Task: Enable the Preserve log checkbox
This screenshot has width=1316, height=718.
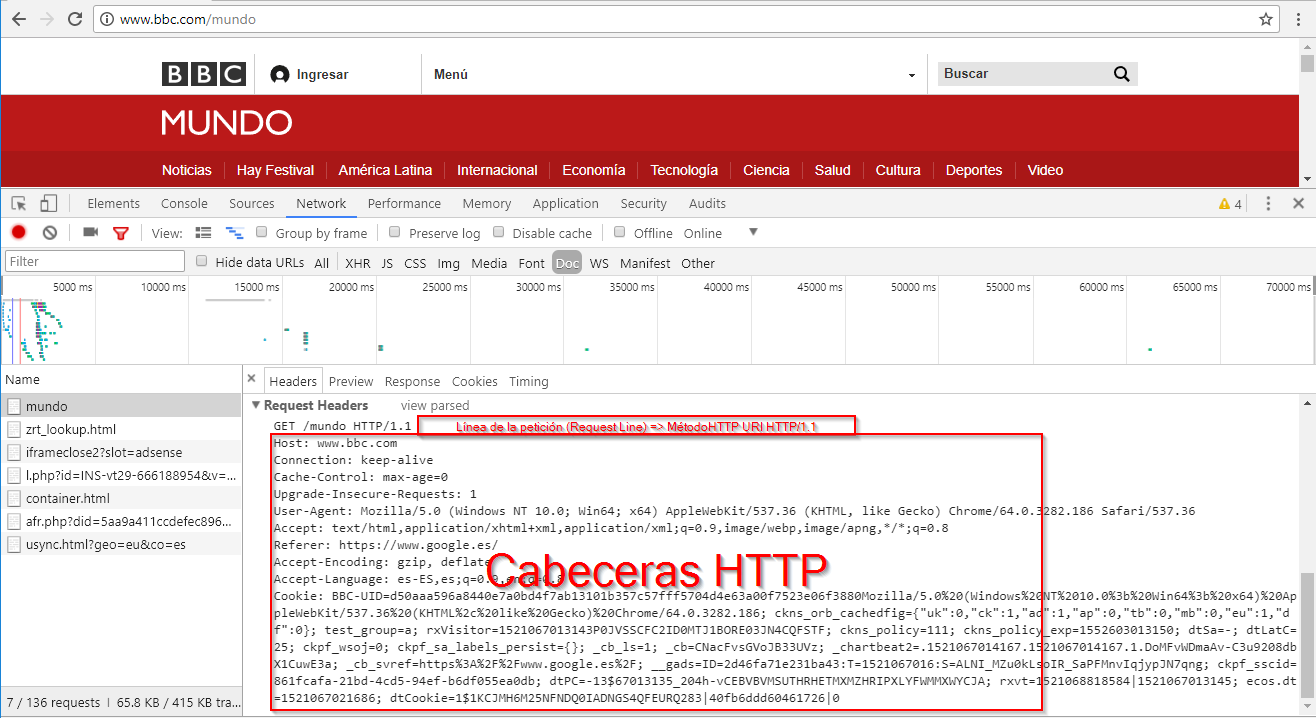Action: pyautogui.click(x=395, y=233)
